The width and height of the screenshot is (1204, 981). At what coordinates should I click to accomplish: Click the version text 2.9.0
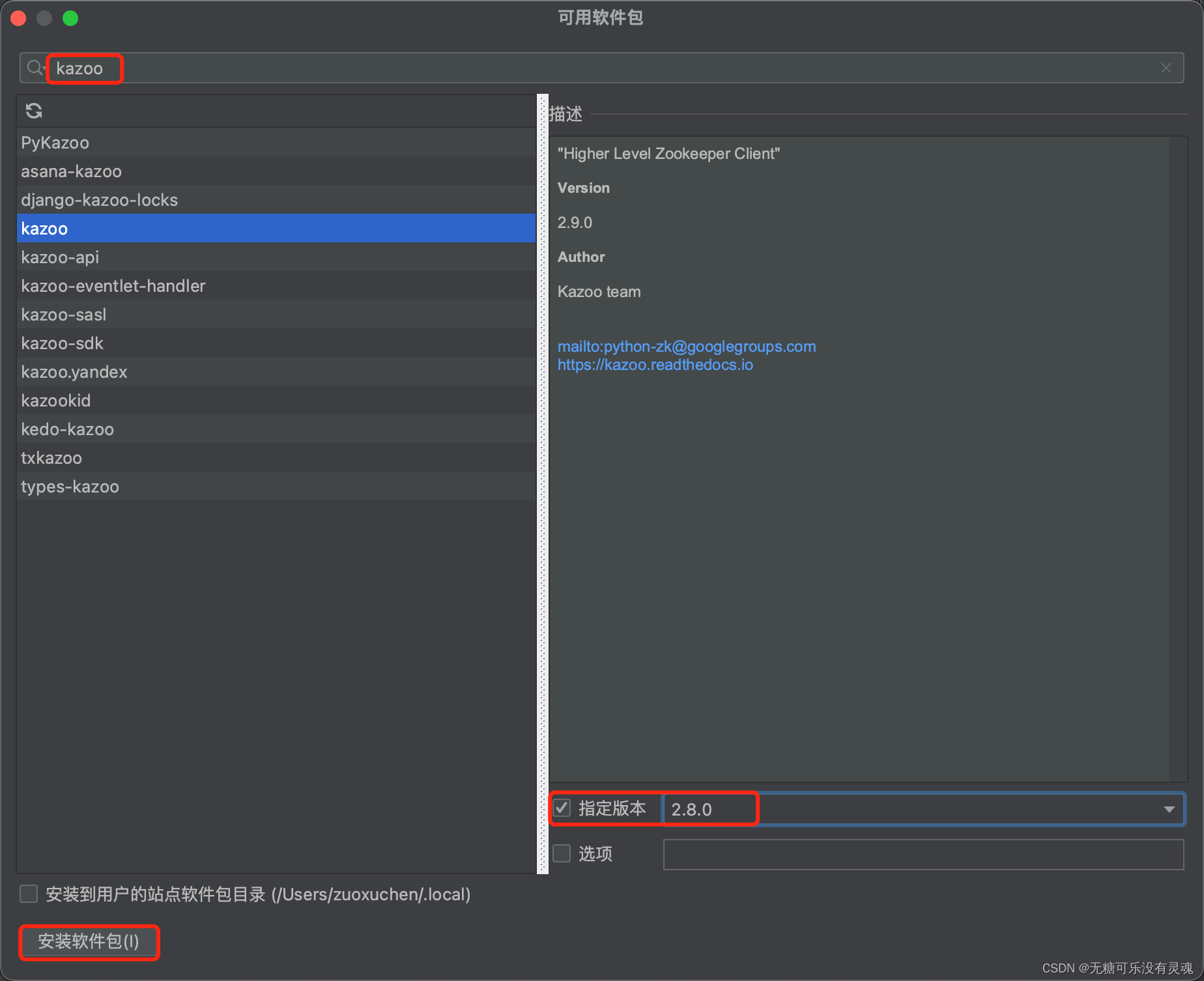tap(575, 223)
